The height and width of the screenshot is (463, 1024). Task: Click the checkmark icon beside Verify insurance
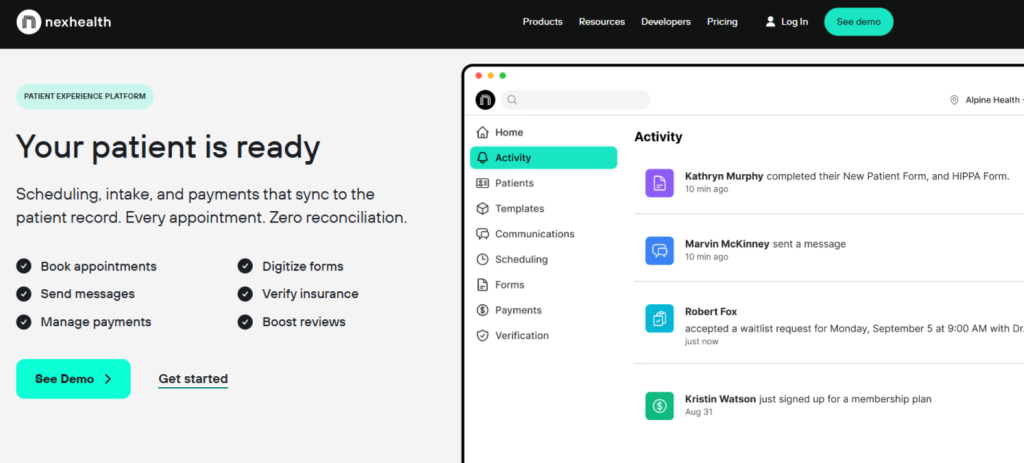(x=245, y=294)
